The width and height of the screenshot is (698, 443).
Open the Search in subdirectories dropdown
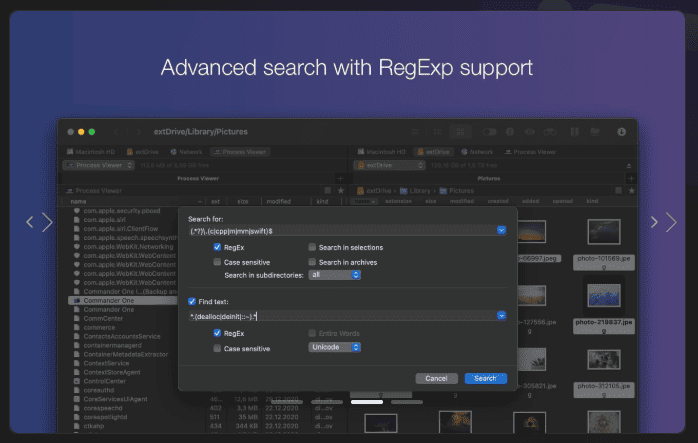pyautogui.click(x=334, y=275)
